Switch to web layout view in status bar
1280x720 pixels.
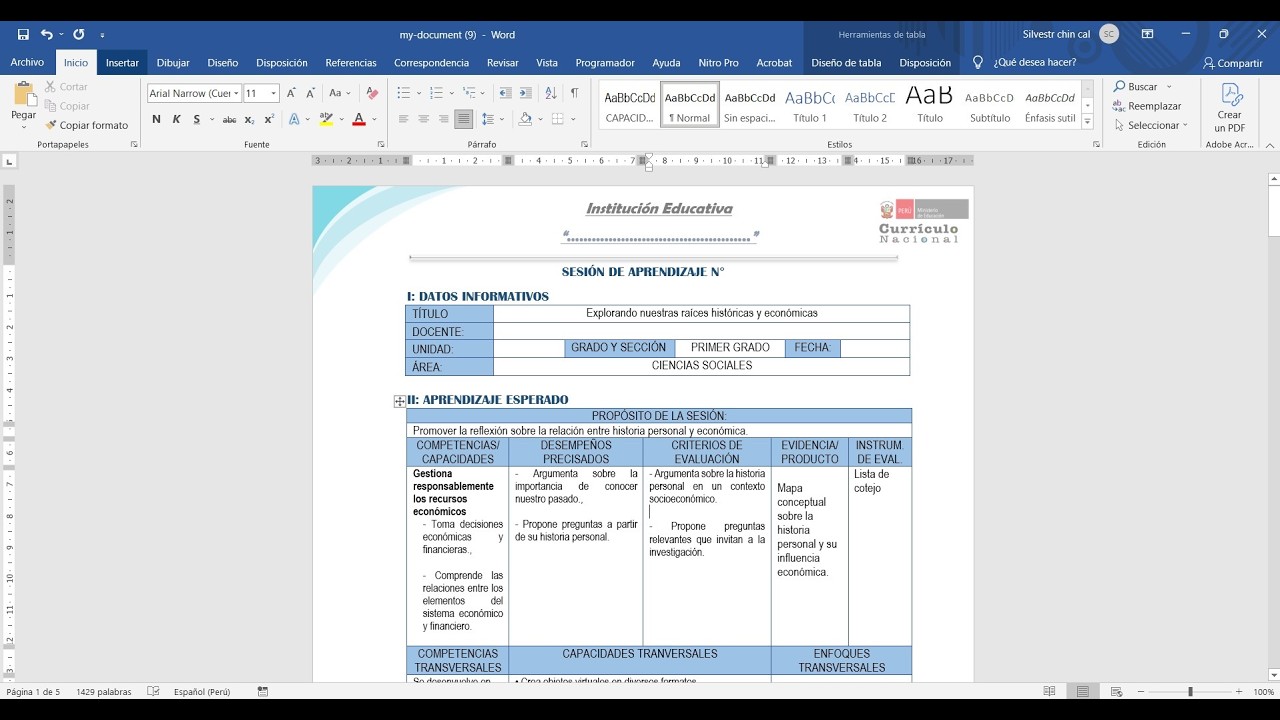pos(1117,691)
